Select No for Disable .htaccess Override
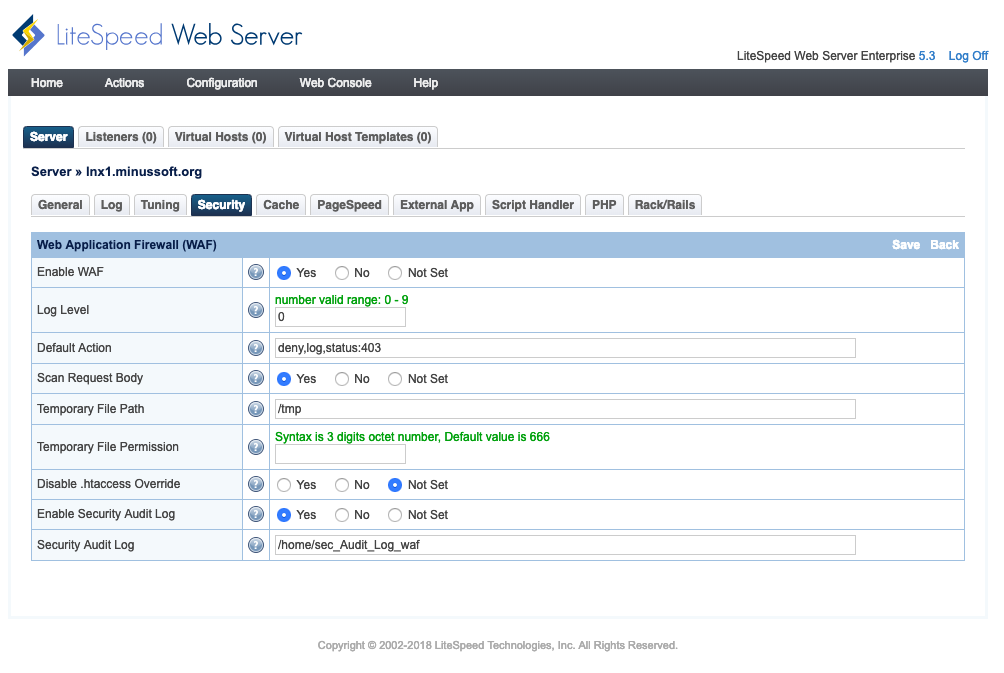The width and height of the screenshot is (1004, 673). click(342, 485)
